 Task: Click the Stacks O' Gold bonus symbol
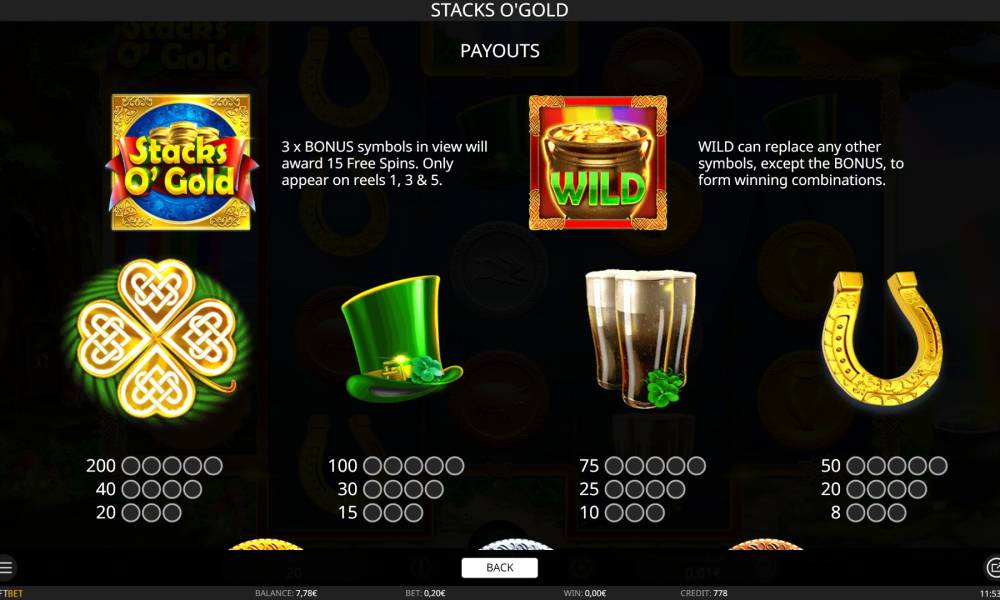(181, 162)
